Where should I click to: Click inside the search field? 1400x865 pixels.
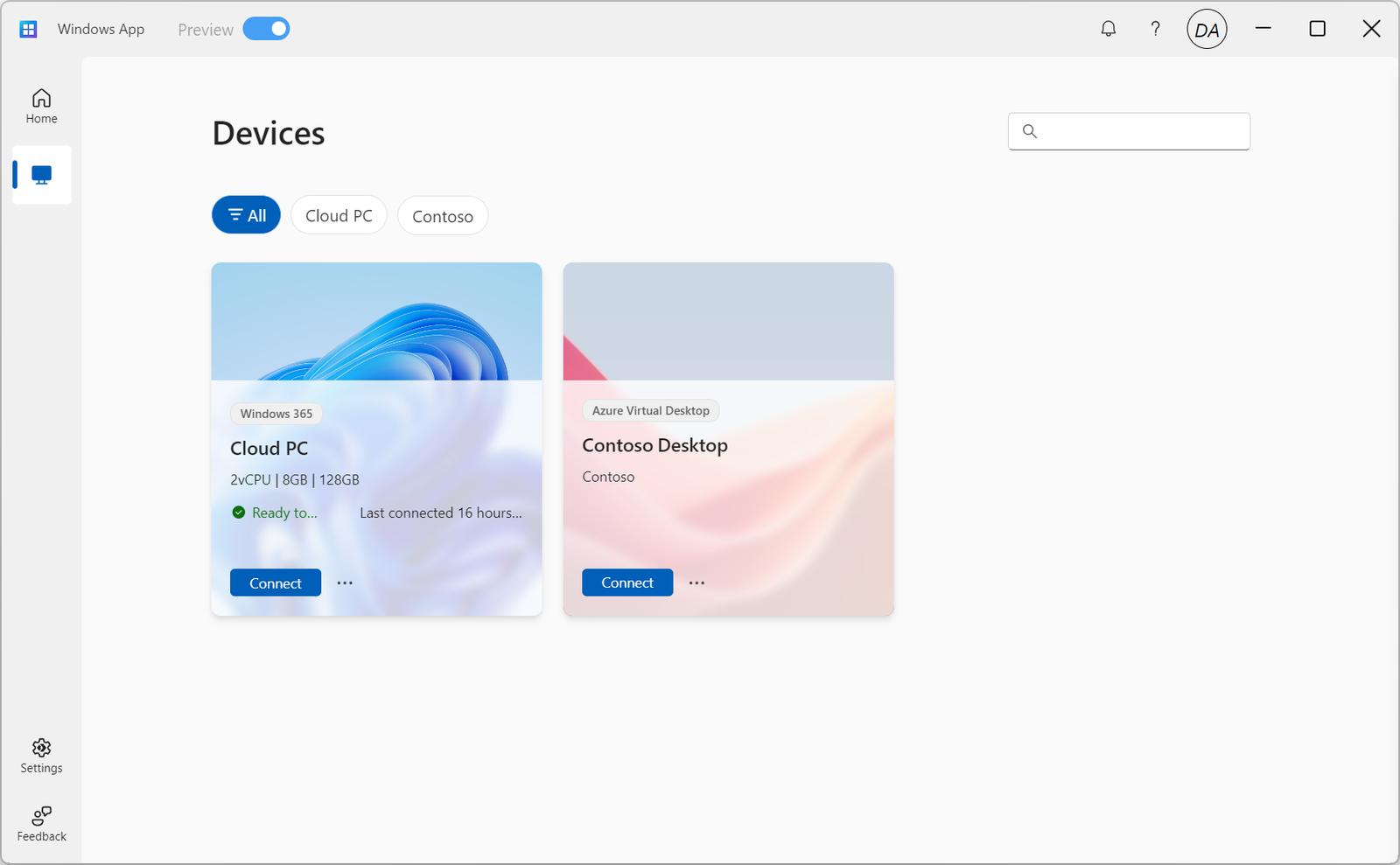coord(1129,131)
